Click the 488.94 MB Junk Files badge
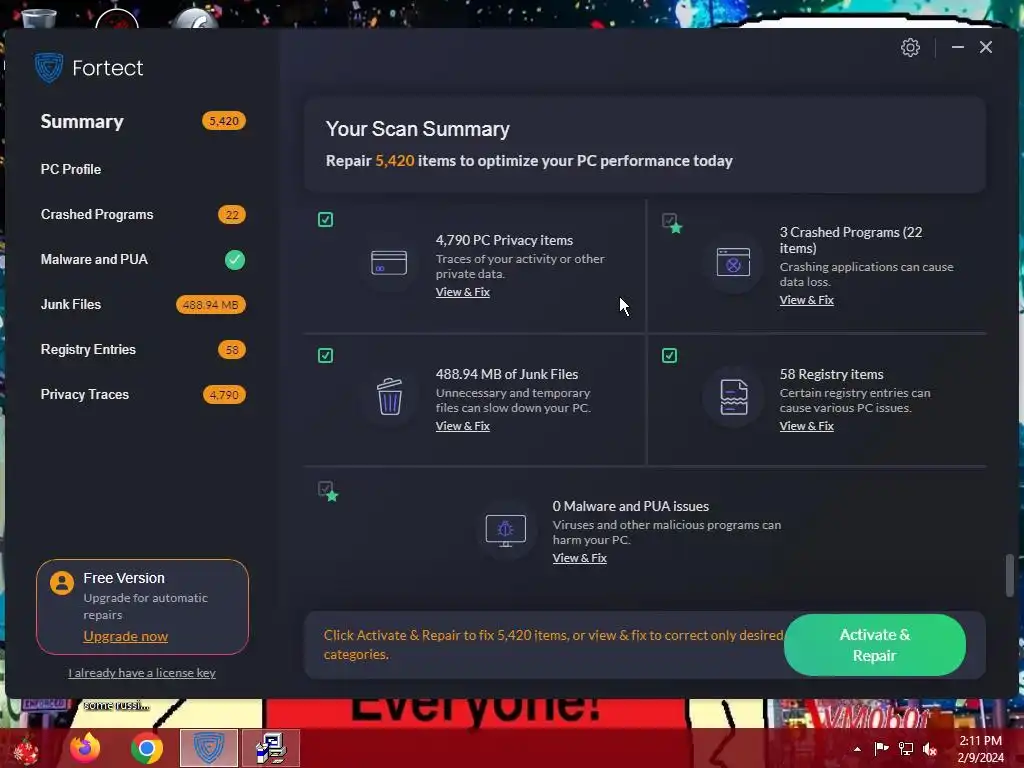The width and height of the screenshot is (1024, 768). coord(211,305)
